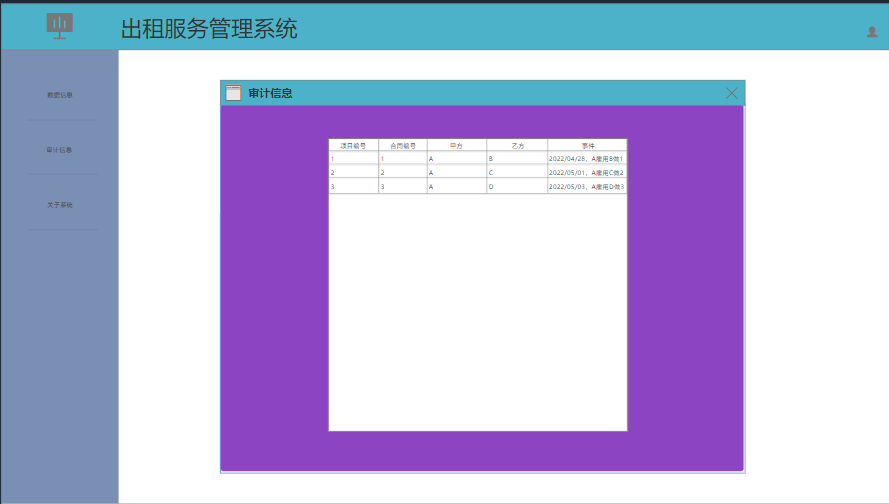The image size is (889, 504).
Task: Select the 乙方 cell showing C
Action: coord(517,172)
